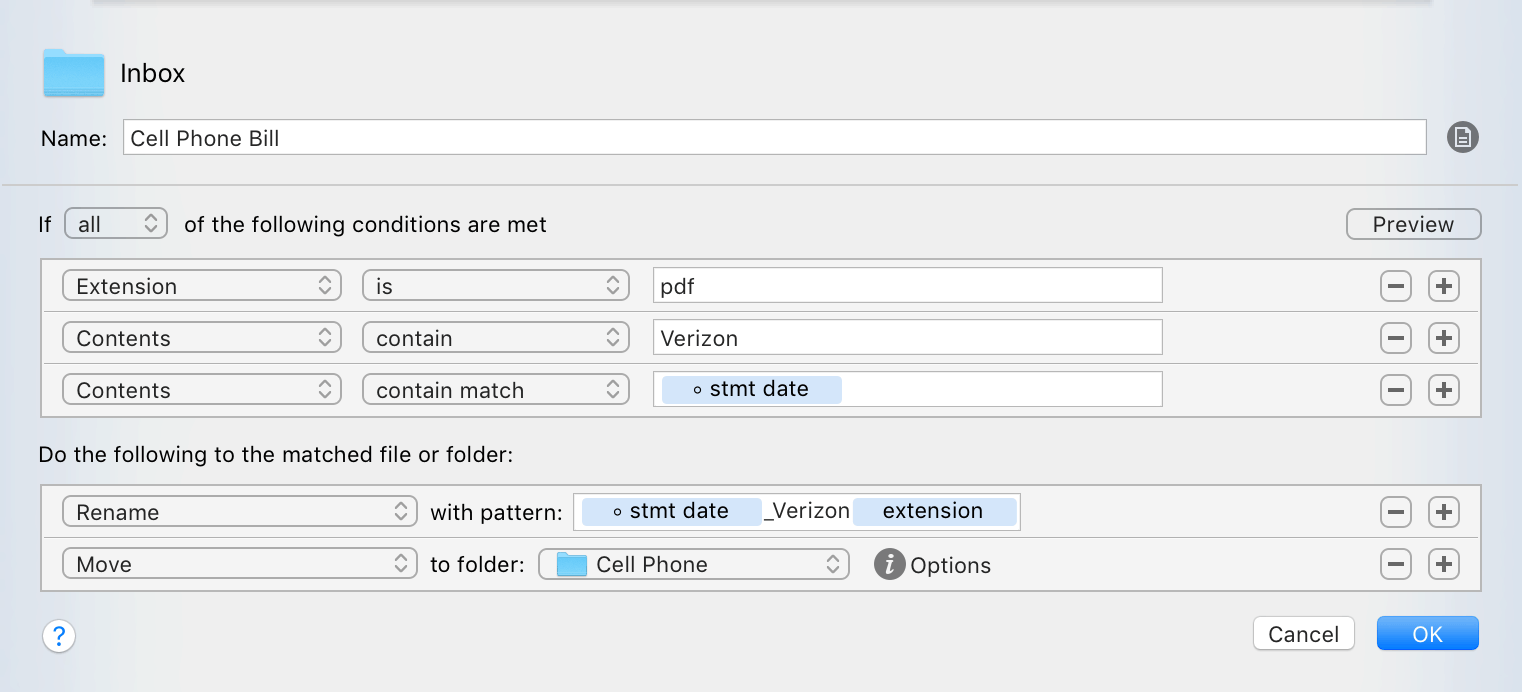Open the Contents dropdown in the stmt date row
The height and width of the screenshot is (692, 1522).
coord(202,390)
